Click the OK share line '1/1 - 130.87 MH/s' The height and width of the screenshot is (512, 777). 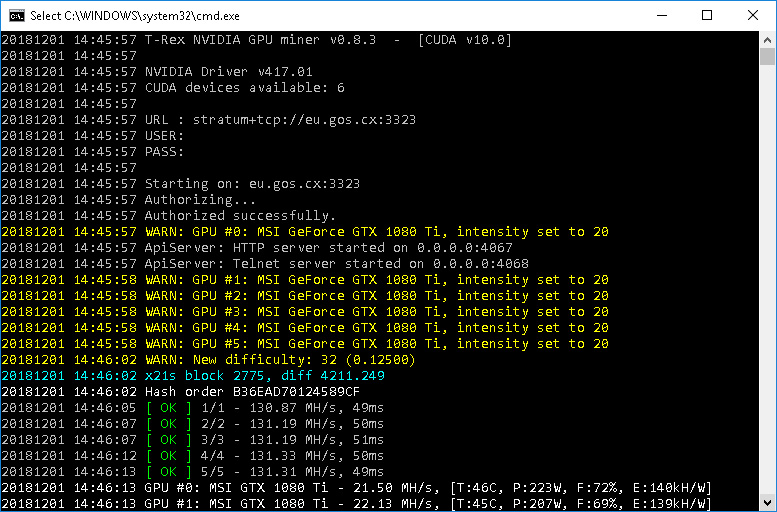(193, 408)
